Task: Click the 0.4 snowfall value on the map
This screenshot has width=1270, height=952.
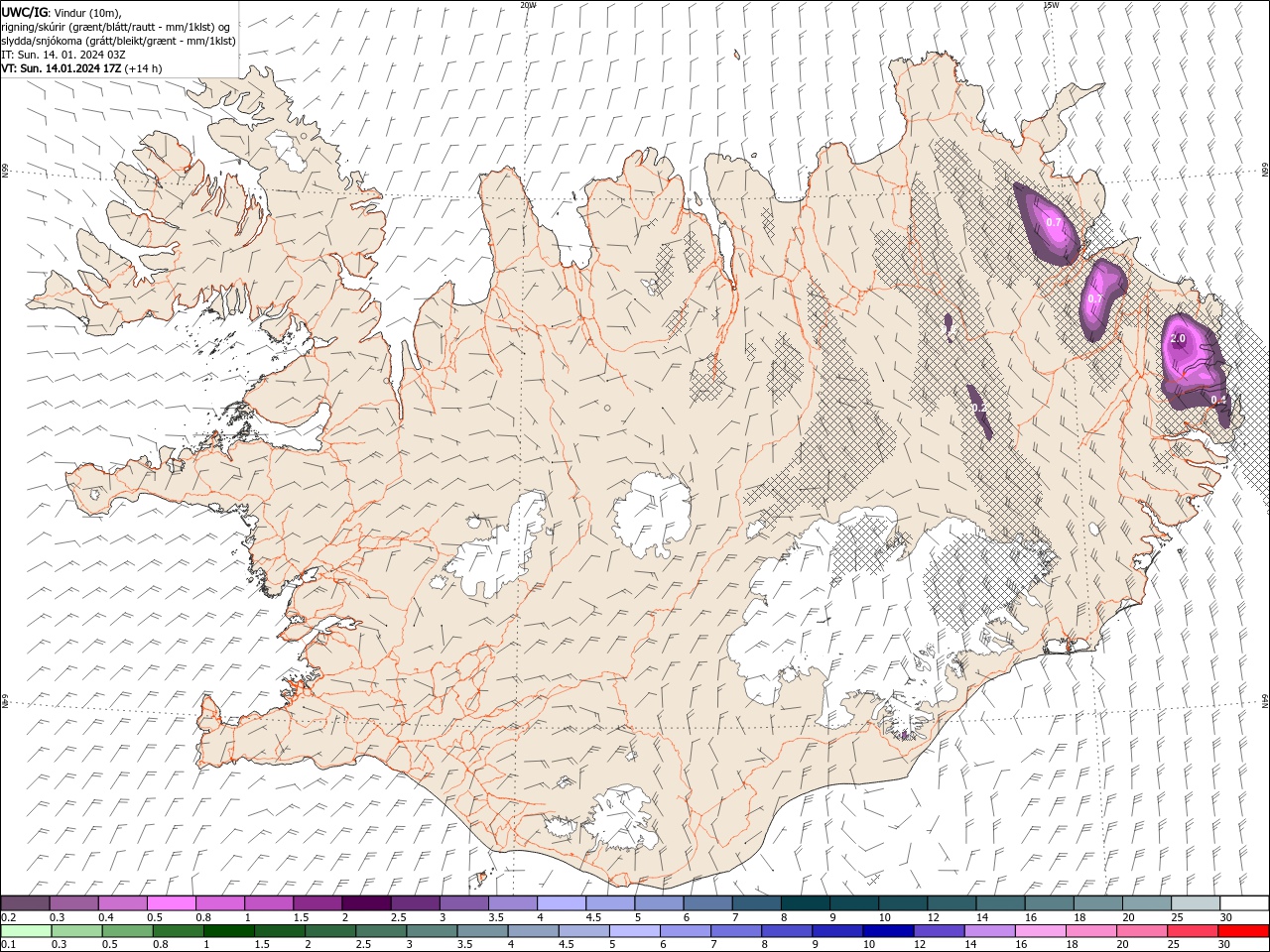Action: click(1219, 400)
